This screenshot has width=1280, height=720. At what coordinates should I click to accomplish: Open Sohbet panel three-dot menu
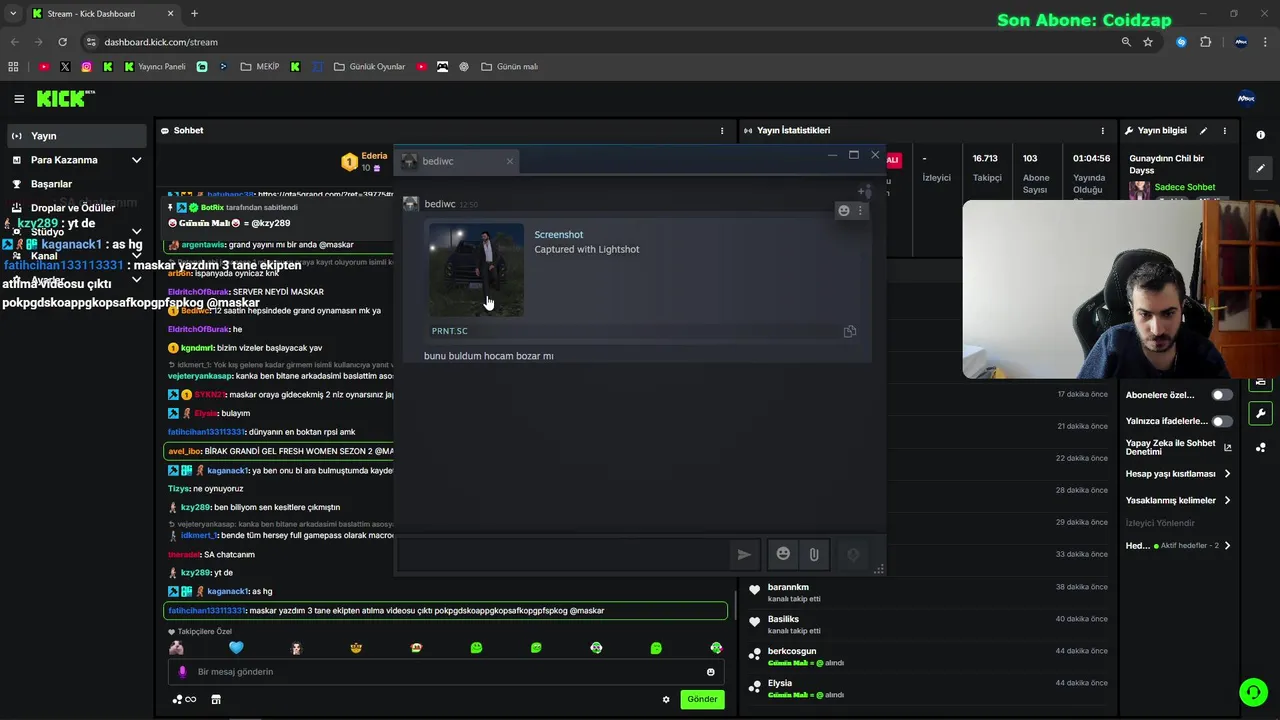pyautogui.click(x=722, y=131)
